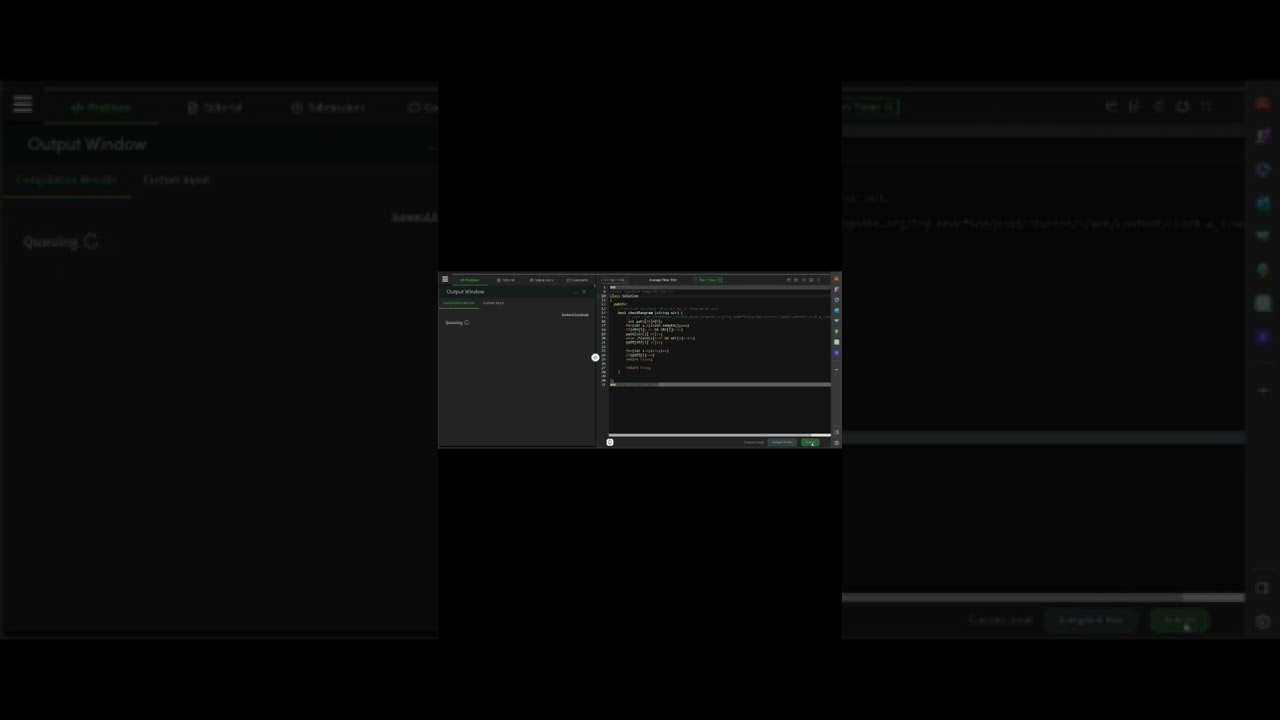This screenshot has height=720, width=1280.
Task: Click the Start Timer button
Action: click(708, 280)
